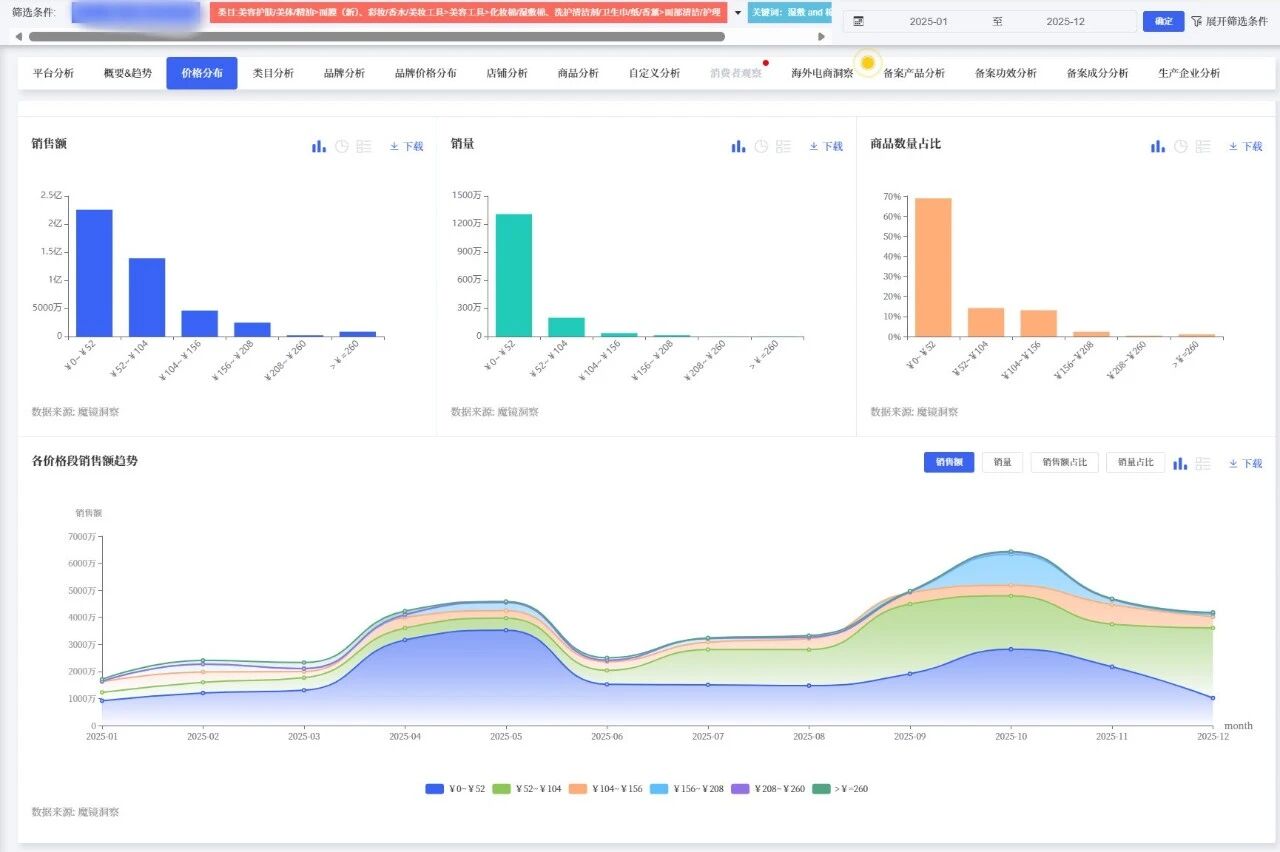Image resolution: width=1280 pixels, height=852 pixels.
Task: Switch 商品数量占比 chart to pie view icon
Action: tap(1180, 146)
